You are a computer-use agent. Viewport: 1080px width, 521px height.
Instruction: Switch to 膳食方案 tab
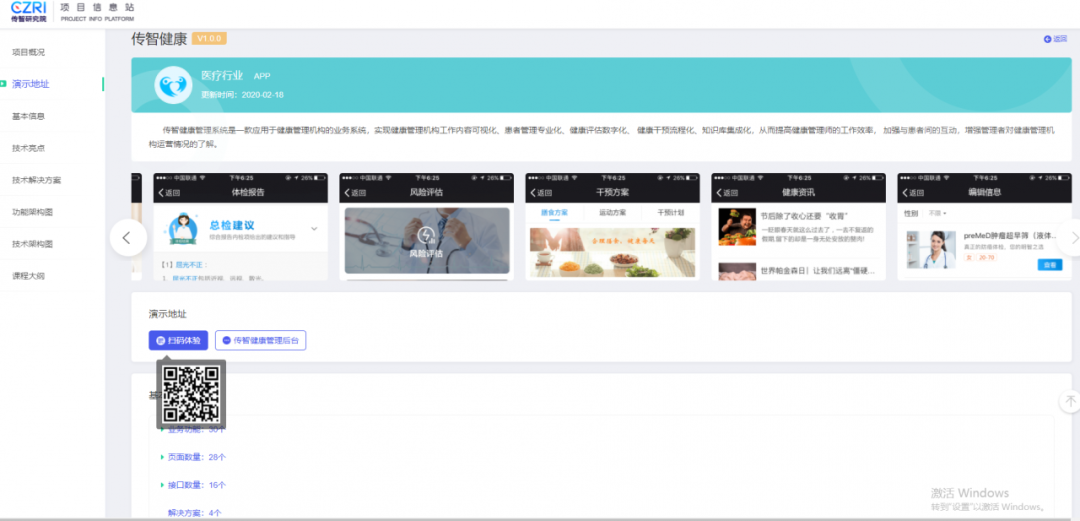click(554, 212)
